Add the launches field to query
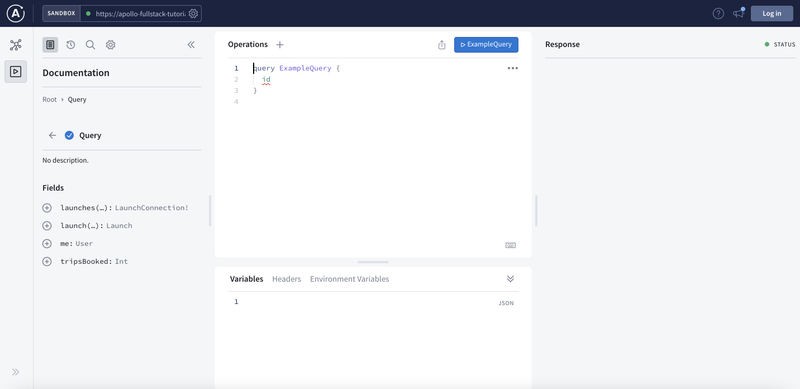Viewport: 800px width, 389px height. [x=47, y=208]
